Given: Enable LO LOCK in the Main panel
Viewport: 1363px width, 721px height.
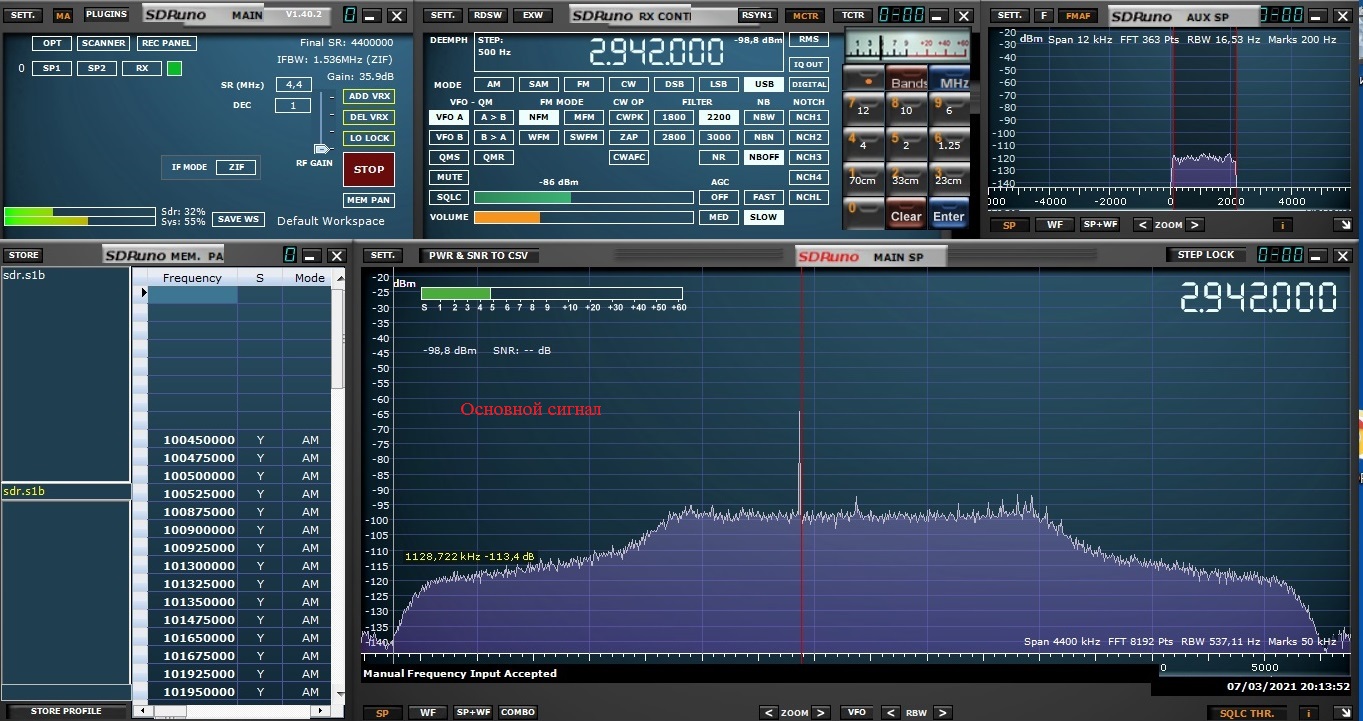Looking at the screenshot, I should [x=369, y=138].
